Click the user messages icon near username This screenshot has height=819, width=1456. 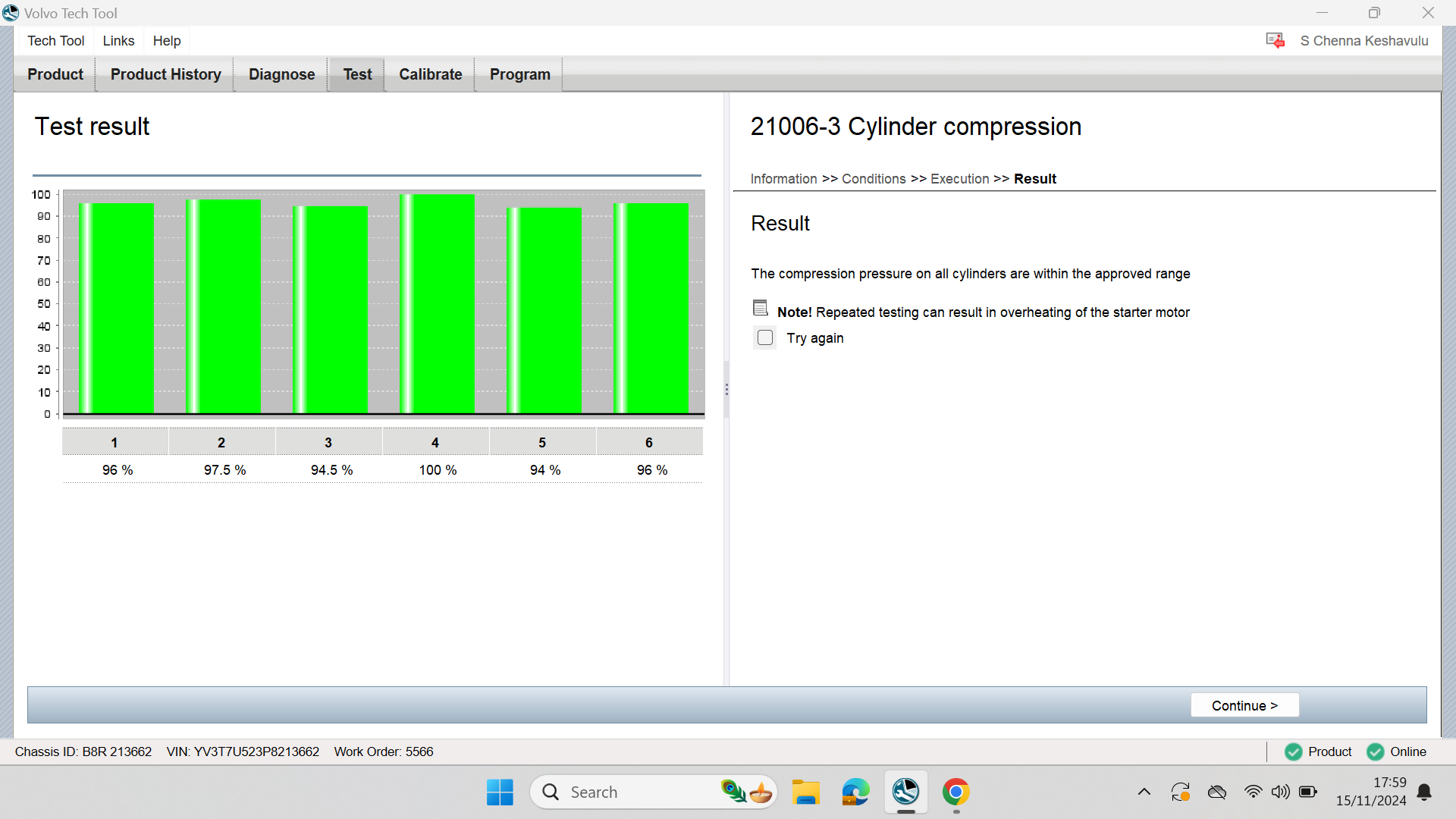click(1276, 40)
